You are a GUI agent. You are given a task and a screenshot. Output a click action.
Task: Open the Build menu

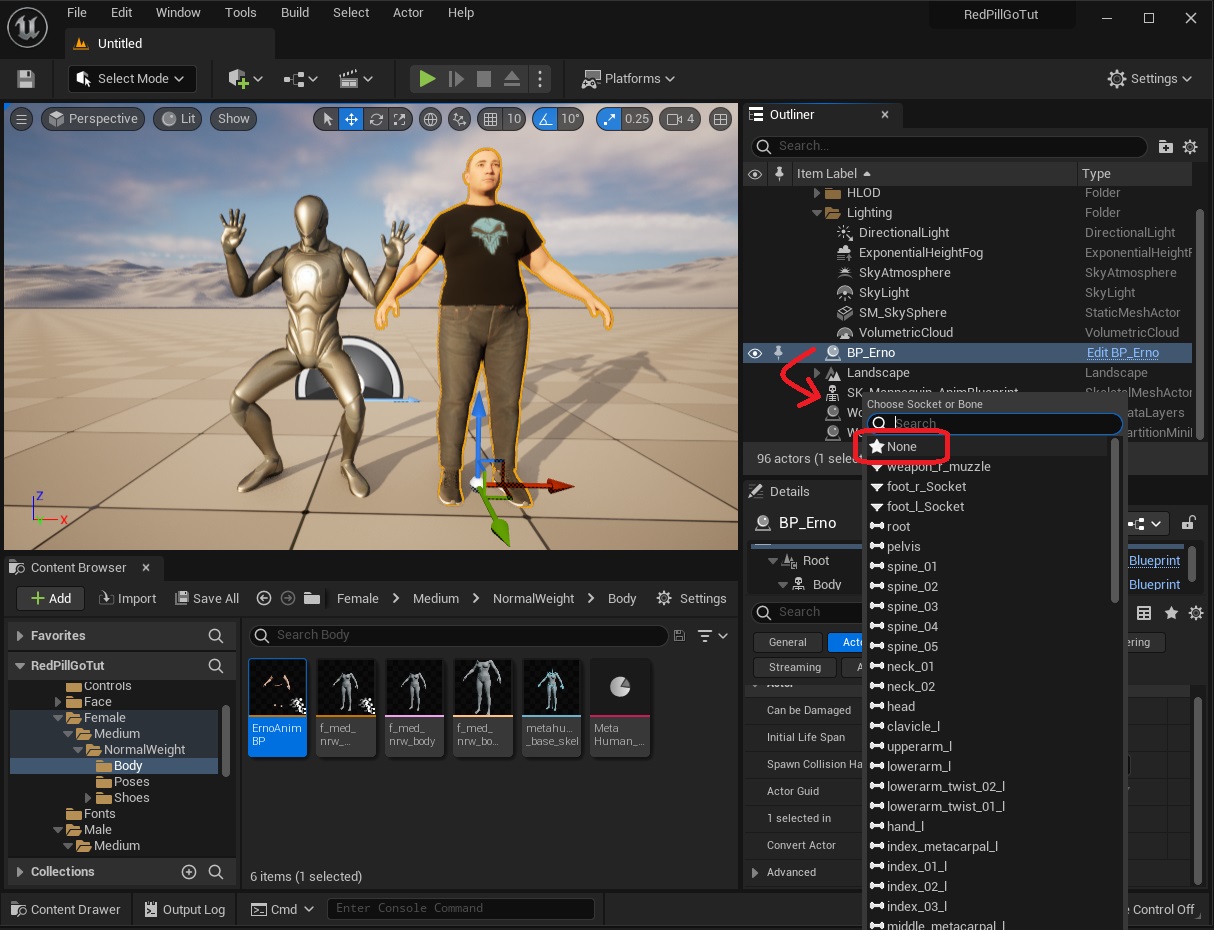pyautogui.click(x=295, y=13)
